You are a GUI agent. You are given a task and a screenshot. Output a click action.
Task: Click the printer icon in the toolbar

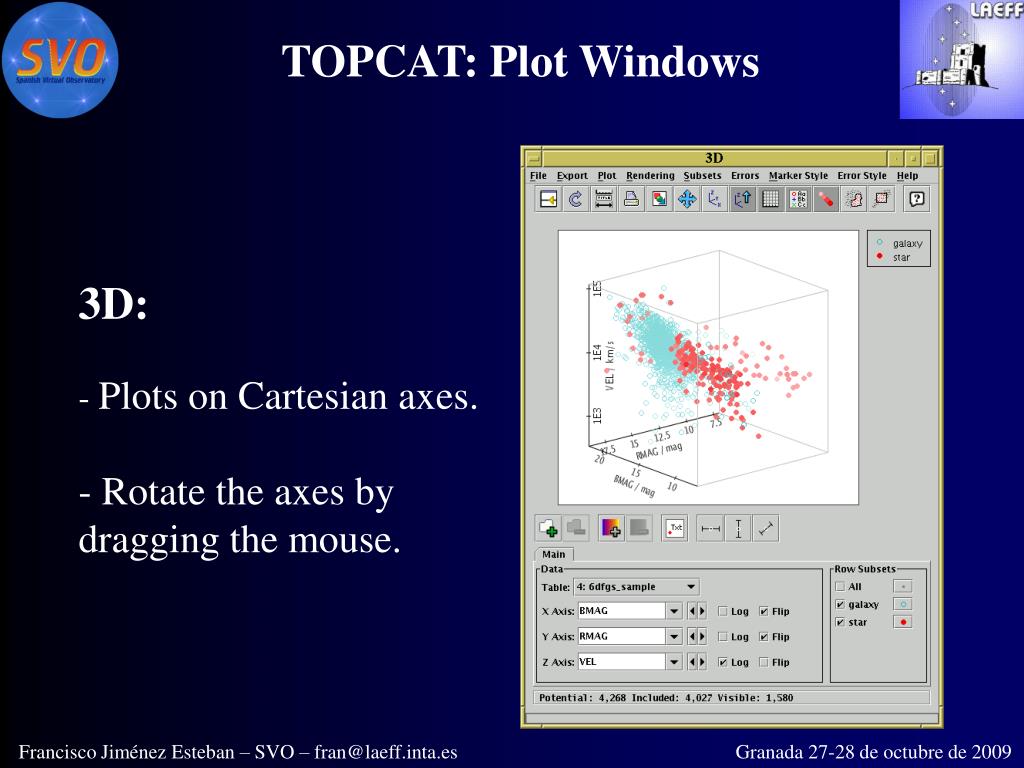(x=632, y=199)
